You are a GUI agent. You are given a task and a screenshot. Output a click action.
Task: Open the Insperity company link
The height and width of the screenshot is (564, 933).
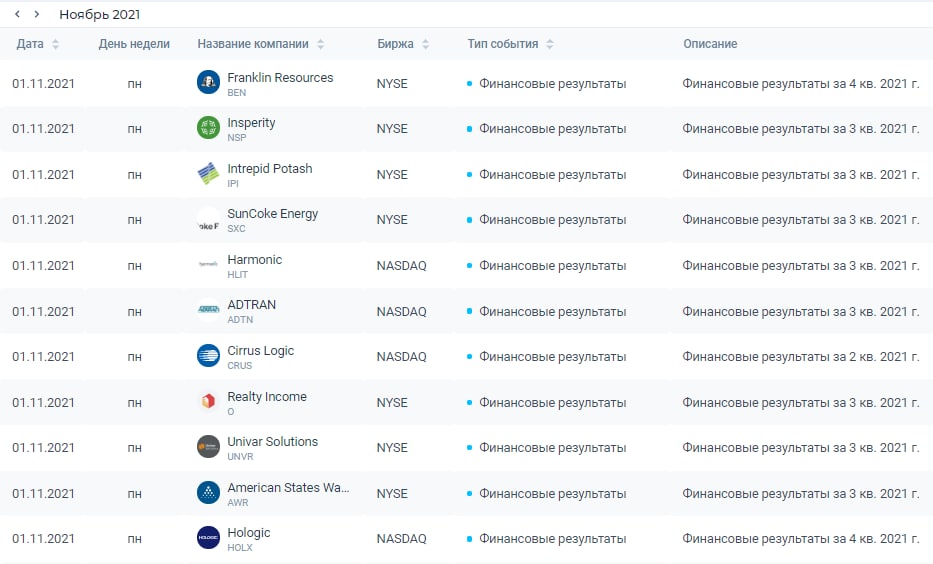(251, 123)
